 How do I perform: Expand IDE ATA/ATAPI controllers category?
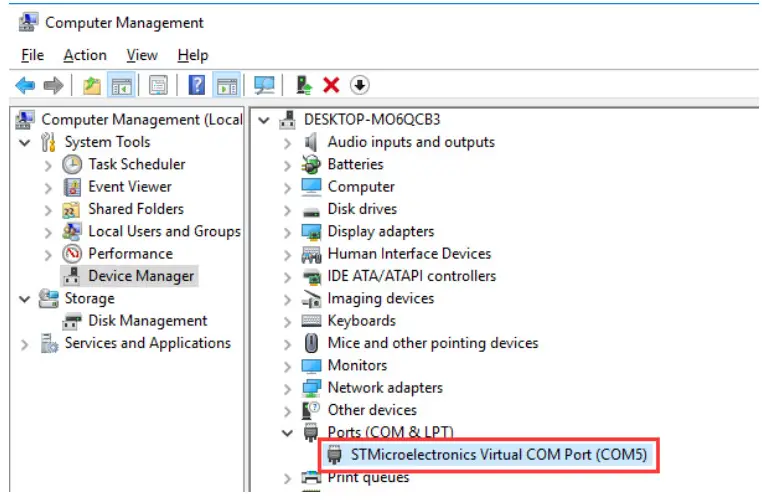point(287,278)
